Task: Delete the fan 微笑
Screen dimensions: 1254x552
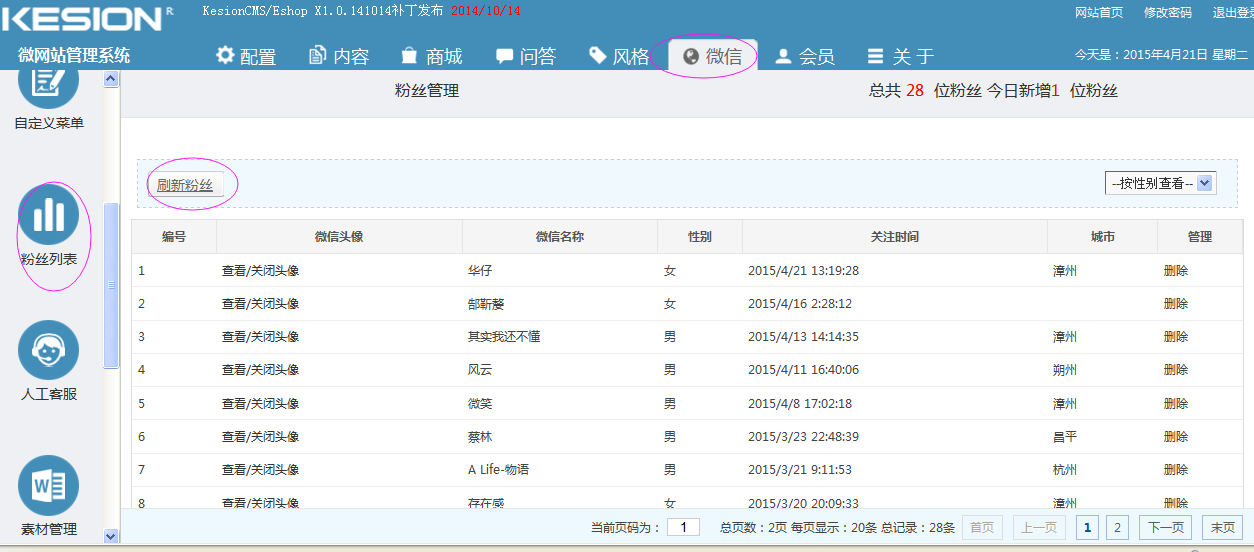Action: pyautogui.click(x=1176, y=403)
